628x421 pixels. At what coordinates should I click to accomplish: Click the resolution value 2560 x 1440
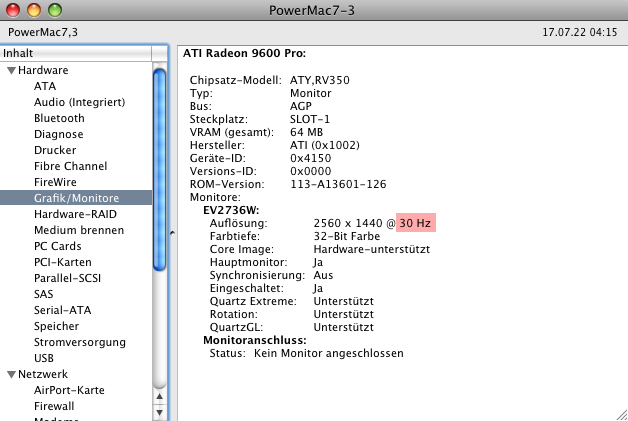348,223
